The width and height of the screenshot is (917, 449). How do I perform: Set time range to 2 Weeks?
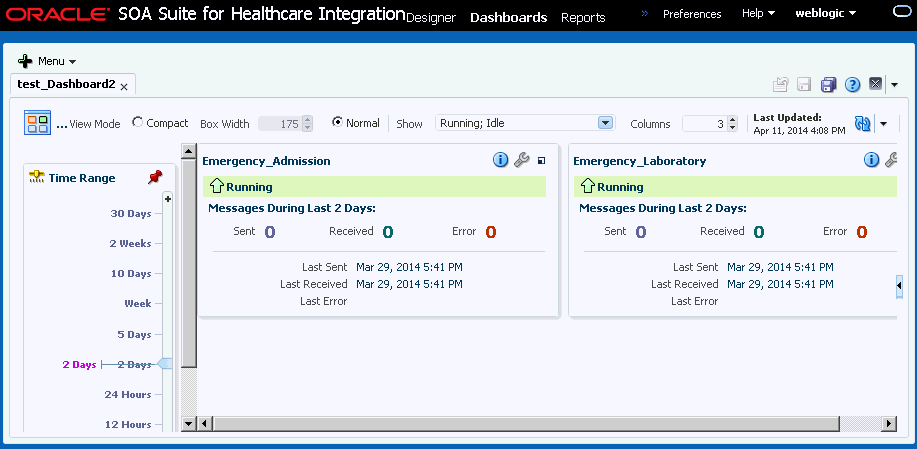point(130,243)
